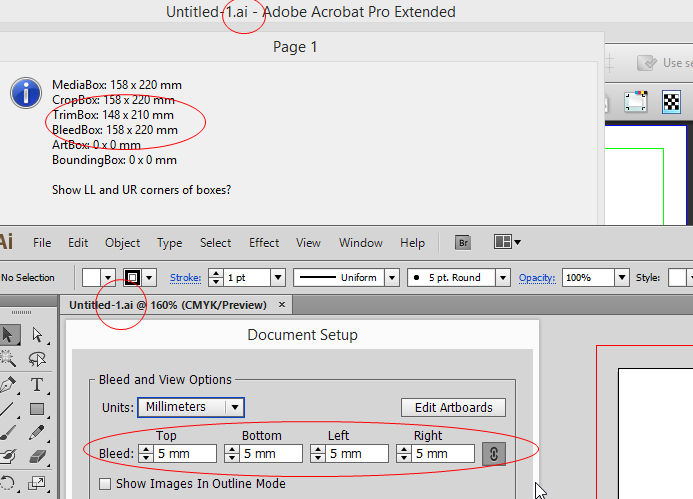Viewport: 693px width, 499px height.
Task: Activate the Pencil tool
Action: [37, 433]
